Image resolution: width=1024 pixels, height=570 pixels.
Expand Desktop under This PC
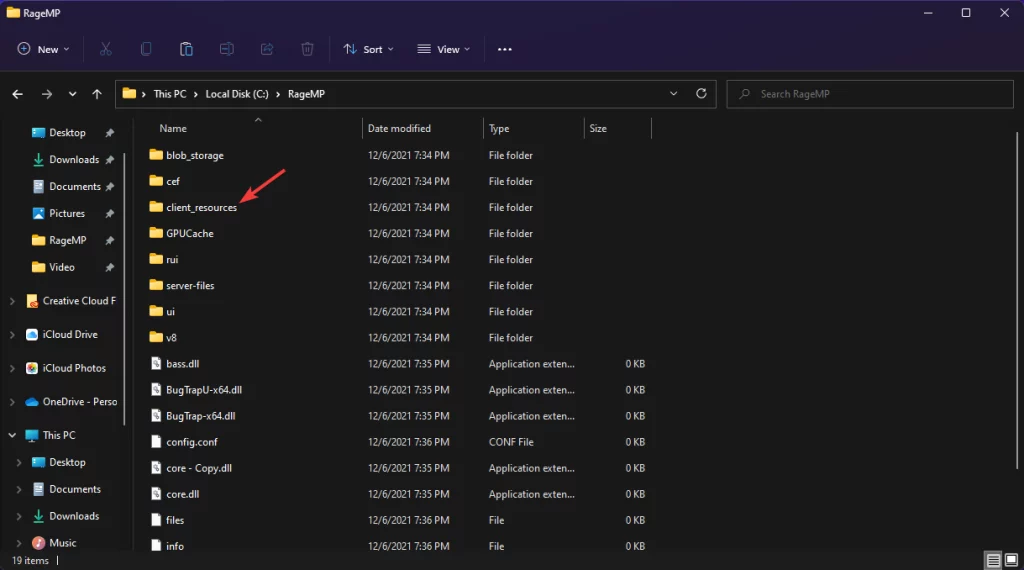coord(19,462)
